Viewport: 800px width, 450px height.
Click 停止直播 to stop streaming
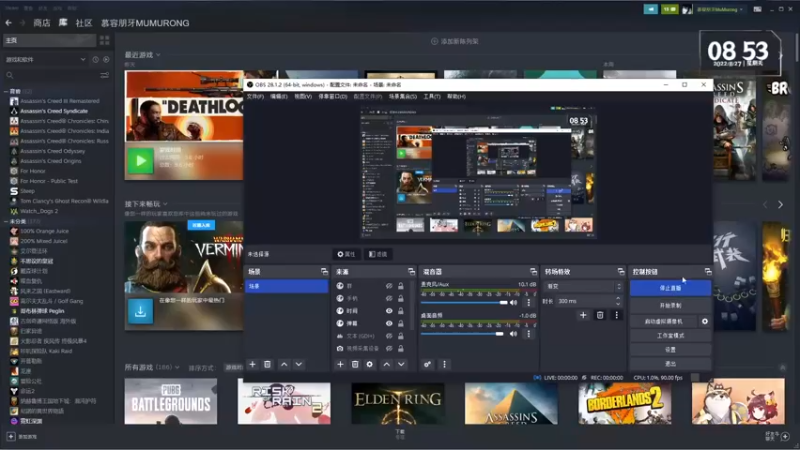click(x=670, y=288)
